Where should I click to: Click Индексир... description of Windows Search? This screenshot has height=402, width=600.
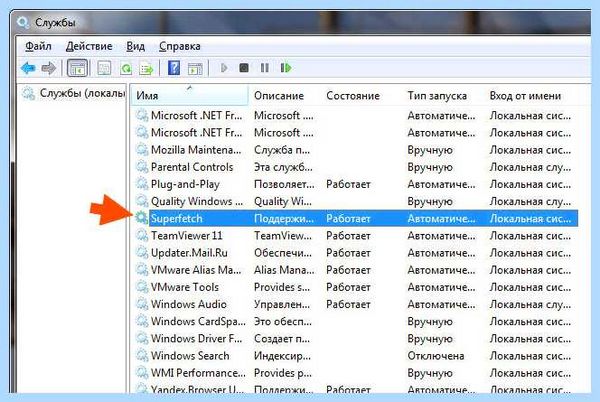pyautogui.click(x=282, y=356)
